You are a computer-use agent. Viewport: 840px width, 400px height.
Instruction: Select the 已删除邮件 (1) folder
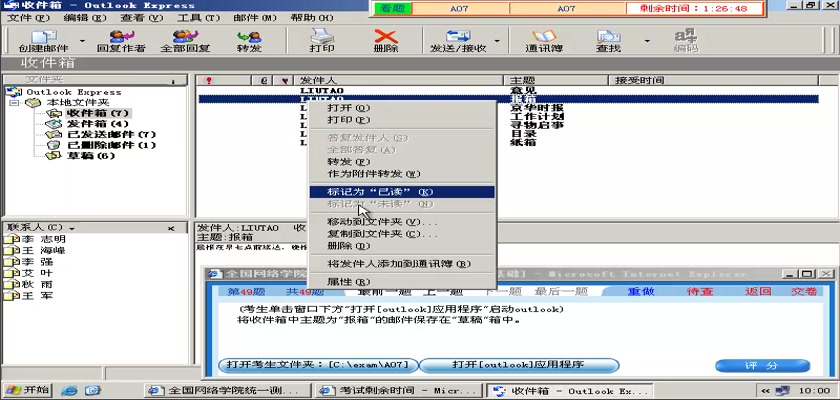[x=111, y=145]
